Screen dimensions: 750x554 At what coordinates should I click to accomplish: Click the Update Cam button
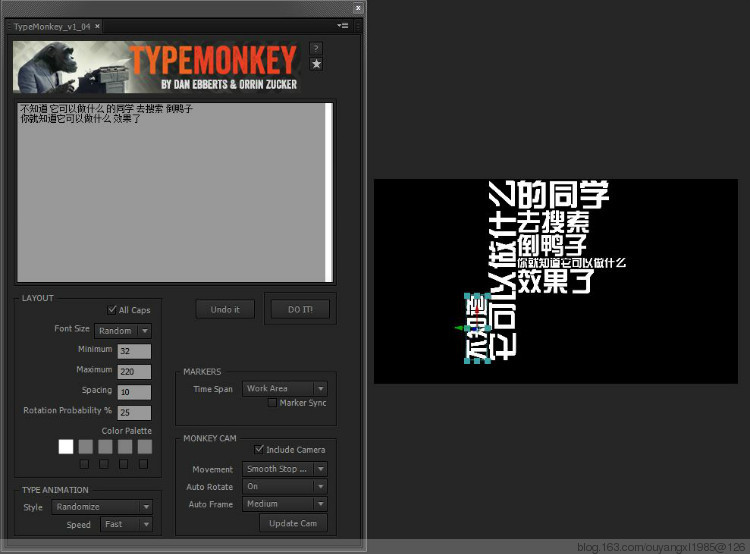pyautogui.click(x=293, y=523)
